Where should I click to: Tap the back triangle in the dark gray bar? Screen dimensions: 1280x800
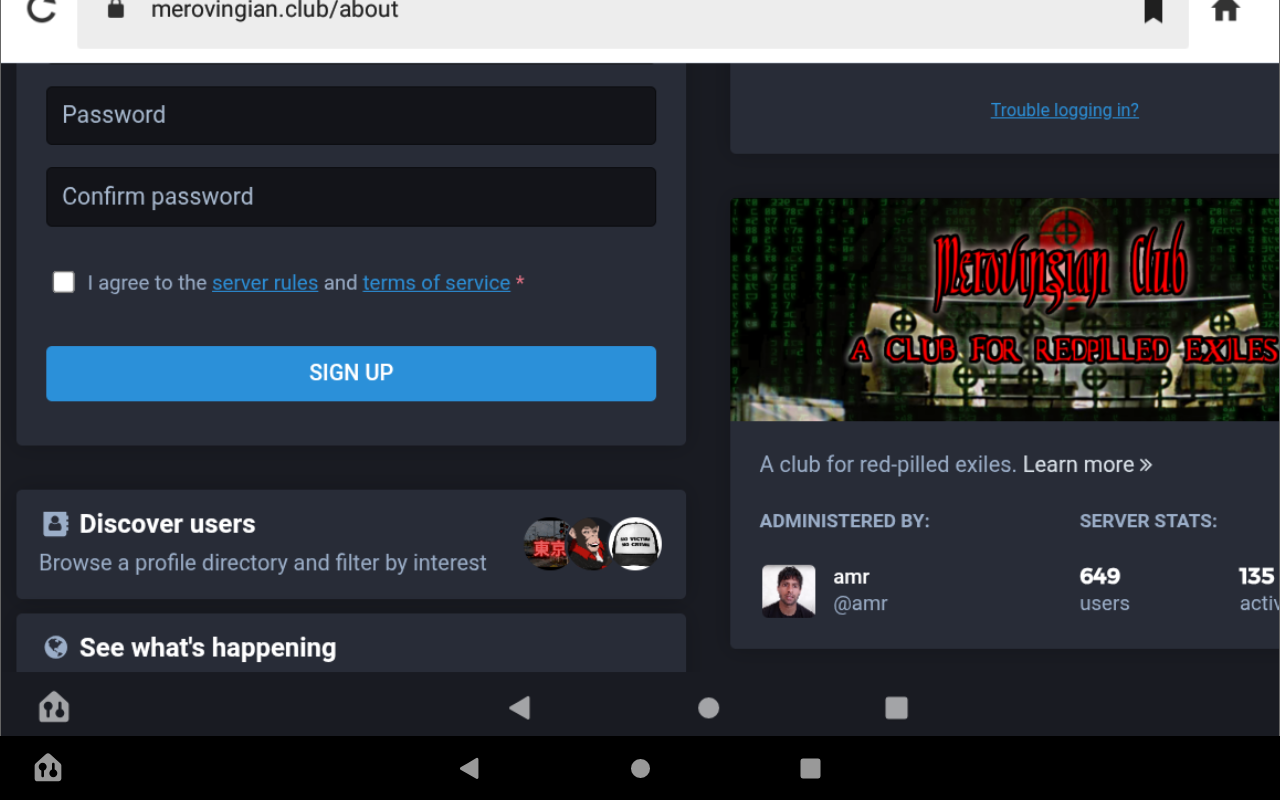tap(519, 708)
